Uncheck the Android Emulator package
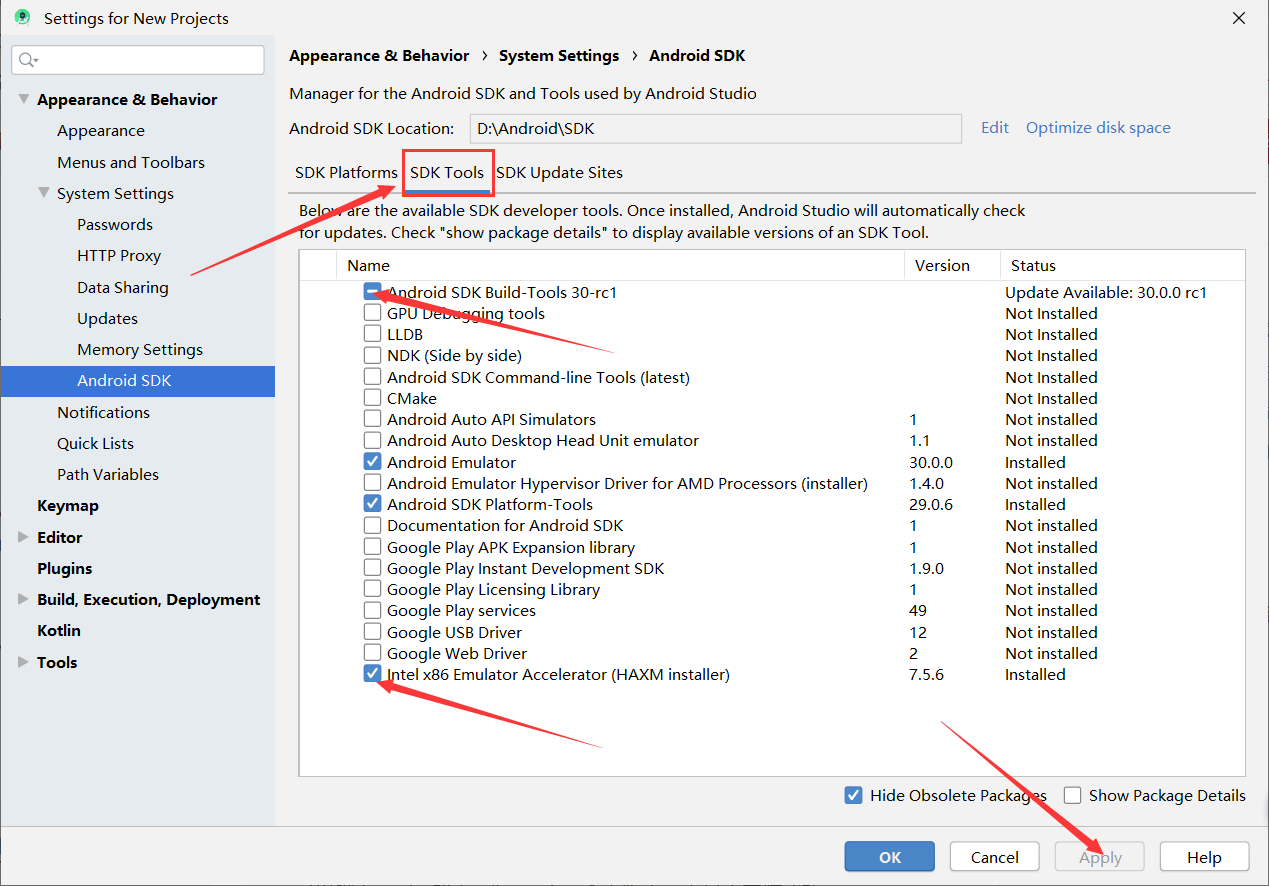Image resolution: width=1269 pixels, height=886 pixels. click(374, 461)
